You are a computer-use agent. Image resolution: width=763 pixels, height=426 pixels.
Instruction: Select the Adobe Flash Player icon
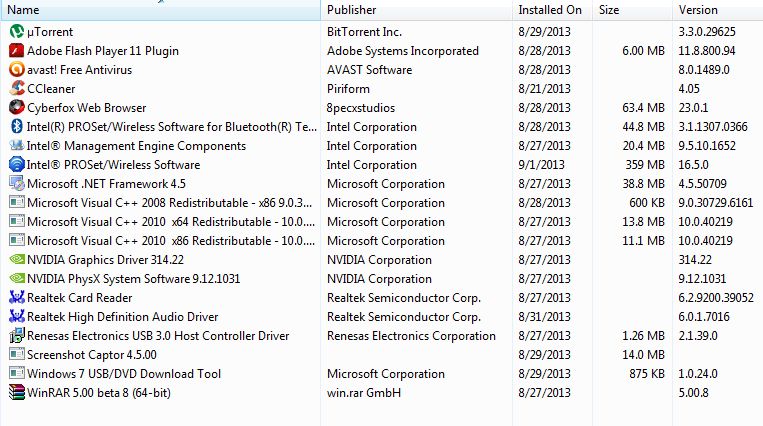[16, 51]
